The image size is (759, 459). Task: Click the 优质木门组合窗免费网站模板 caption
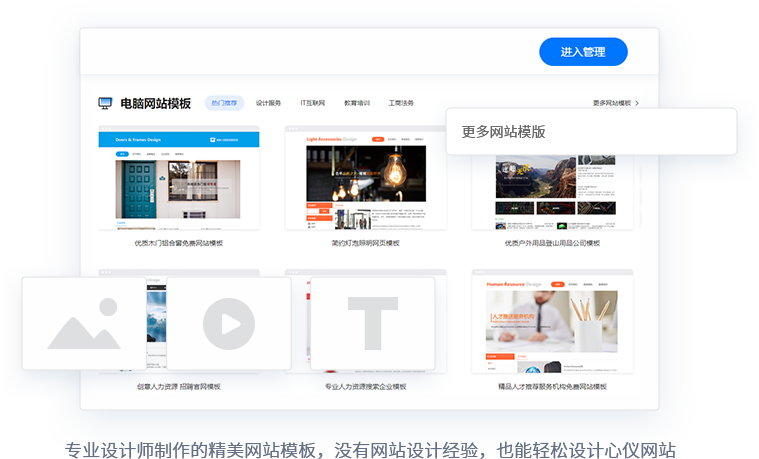pyautogui.click(x=179, y=243)
